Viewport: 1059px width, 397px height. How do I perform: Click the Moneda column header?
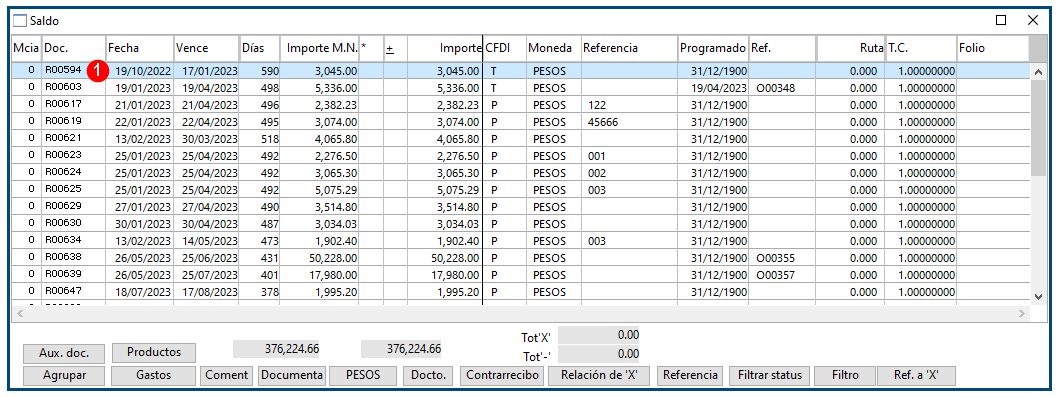(553, 48)
